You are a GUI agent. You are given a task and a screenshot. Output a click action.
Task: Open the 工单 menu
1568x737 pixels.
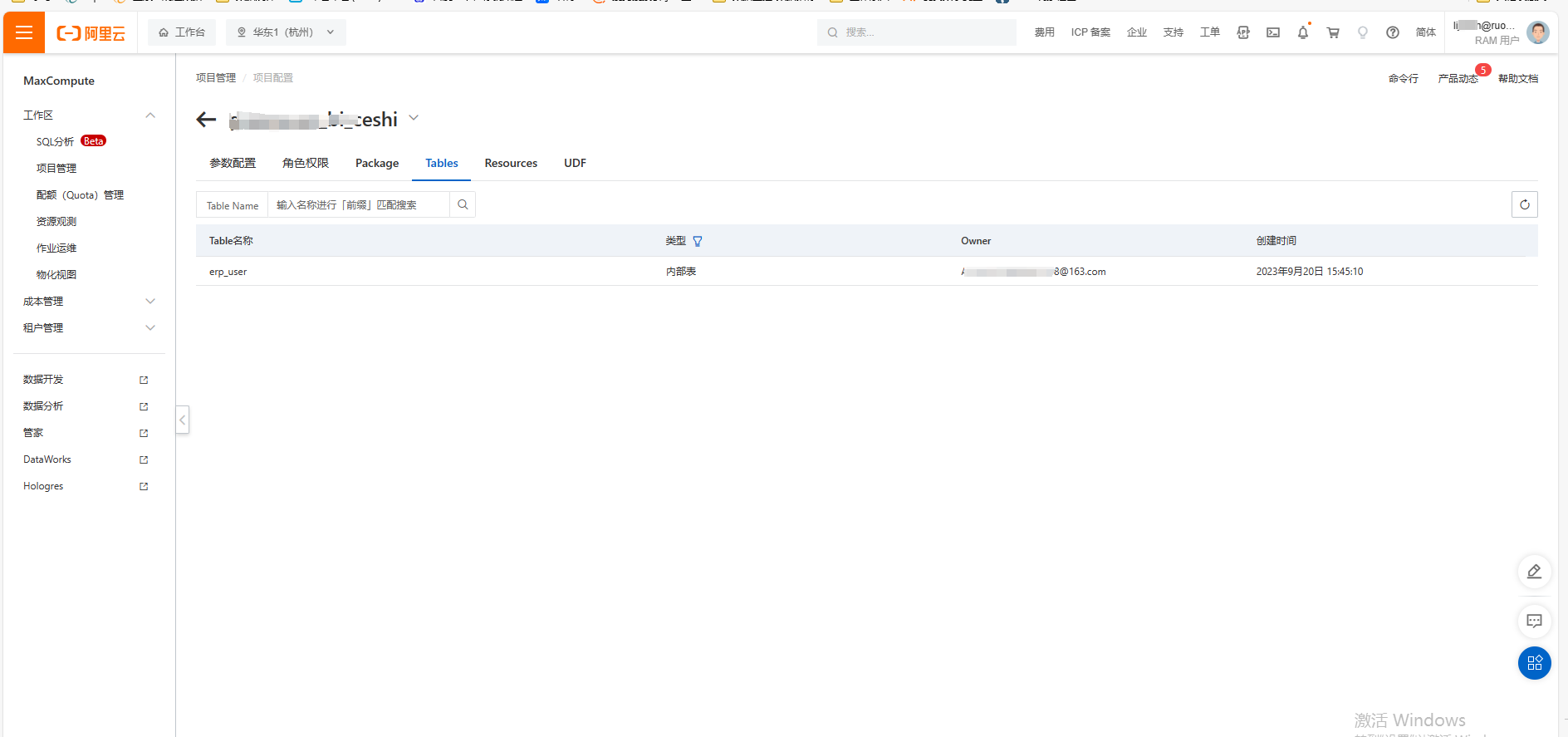[x=1210, y=32]
